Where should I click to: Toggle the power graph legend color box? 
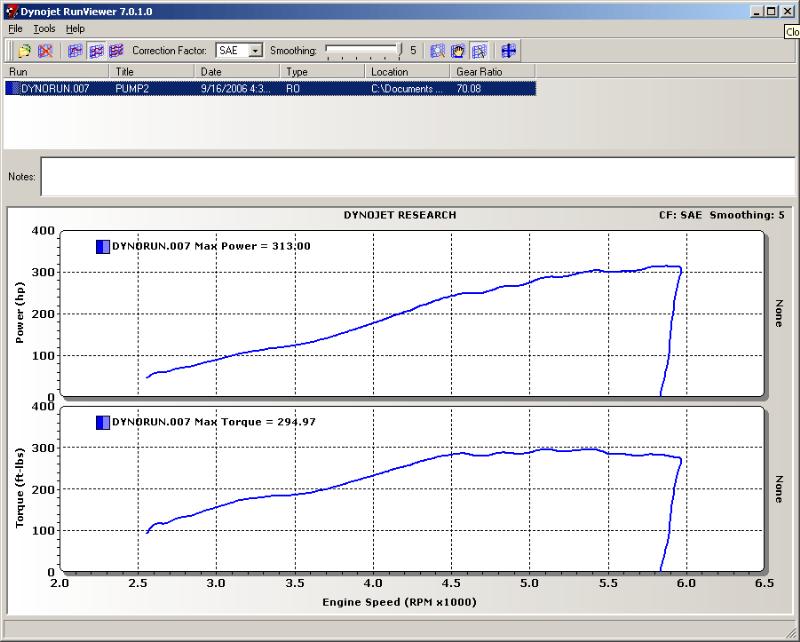pyautogui.click(x=102, y=246)
